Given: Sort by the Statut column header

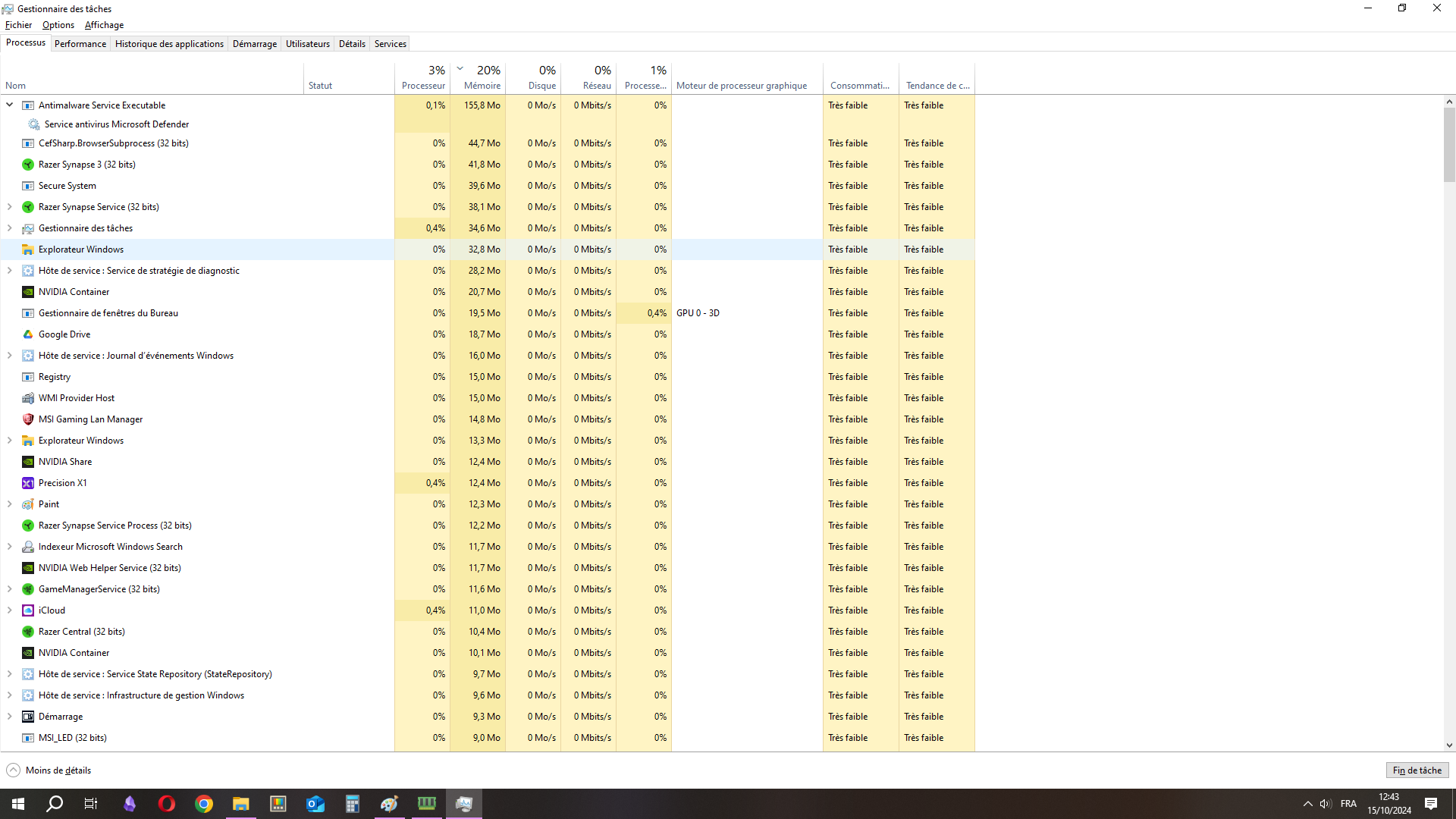Looking at the screenshot, I should 349,78.
